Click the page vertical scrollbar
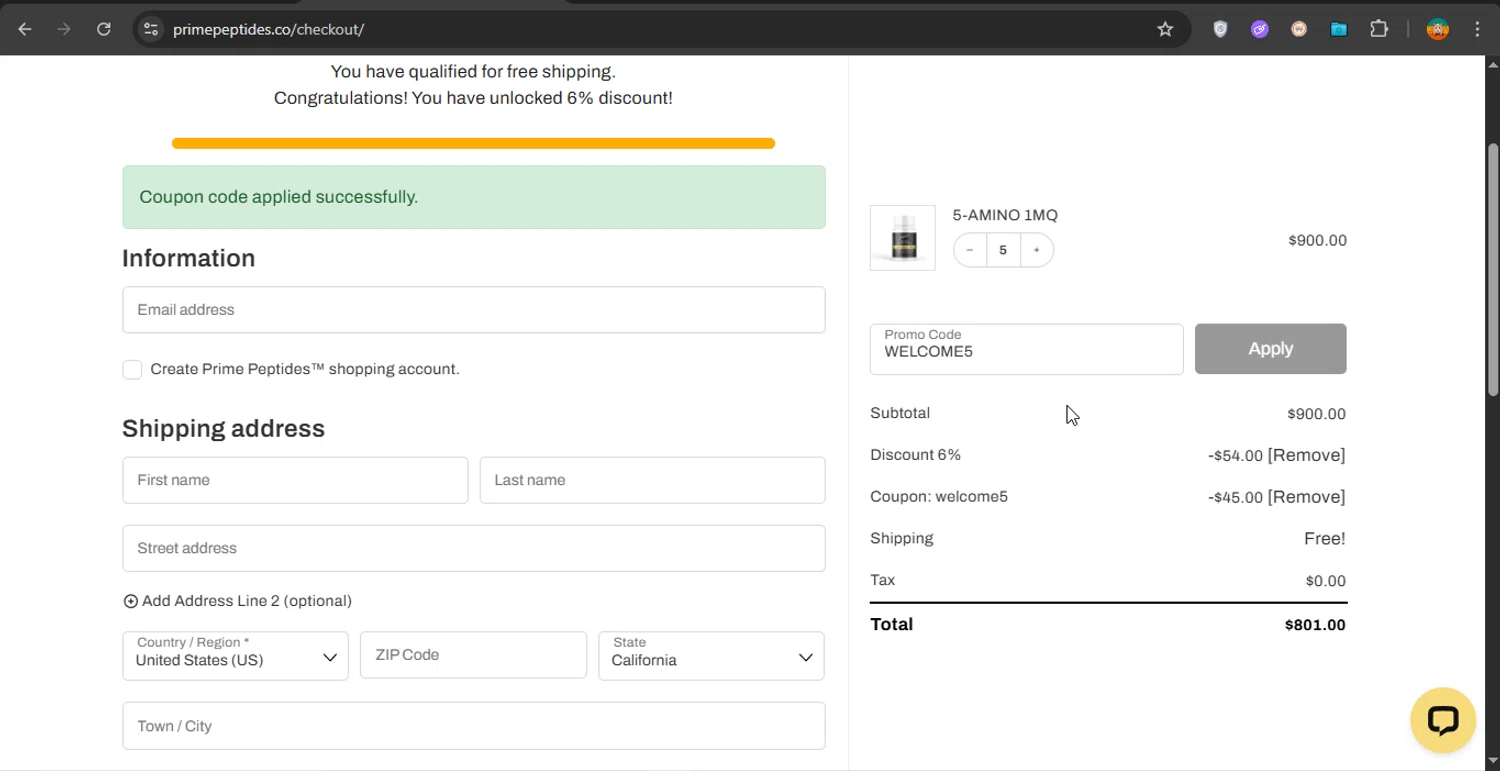1500x771 pixels. (1493, 270)
